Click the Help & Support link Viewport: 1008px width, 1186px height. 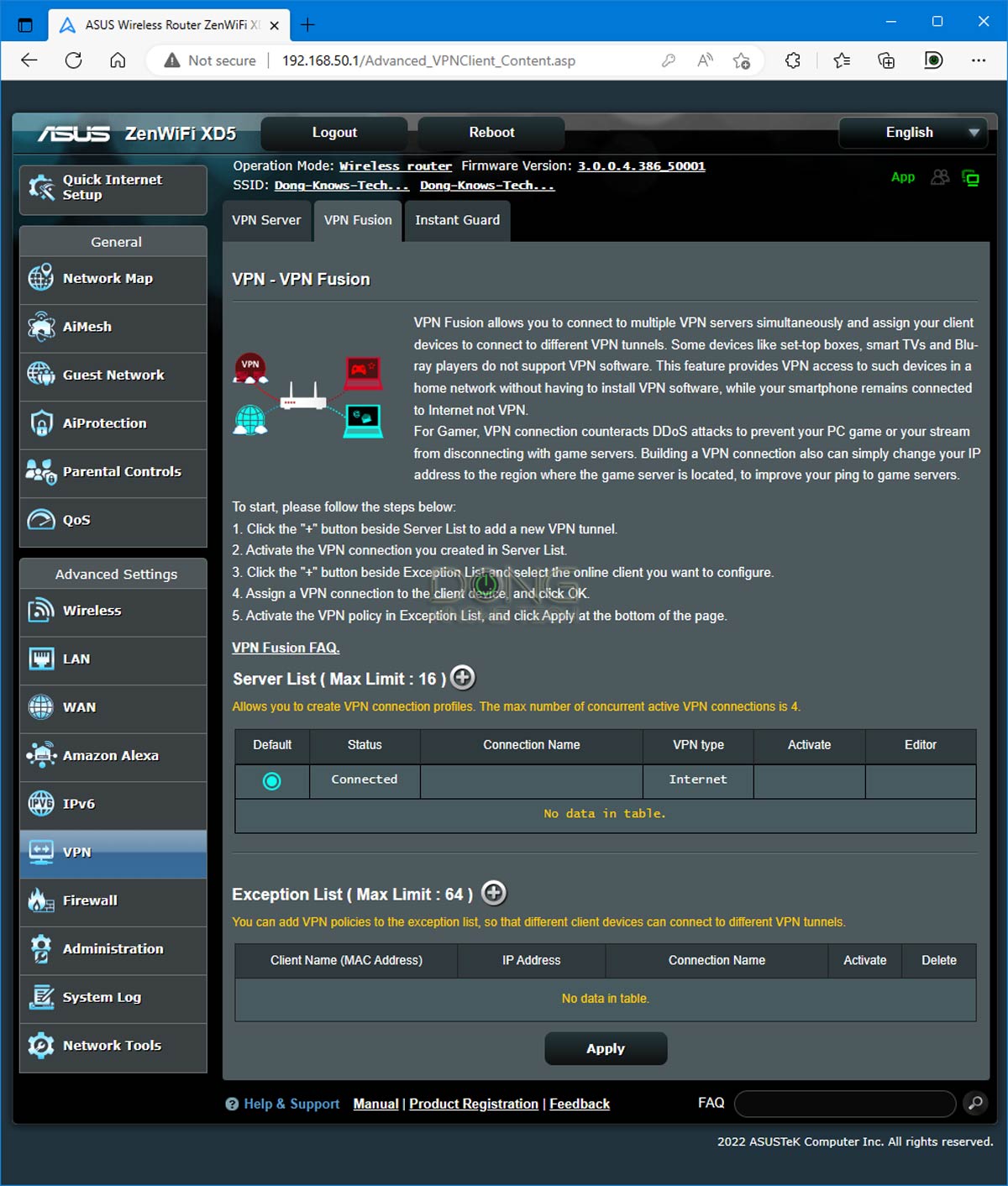[291, 1104]
